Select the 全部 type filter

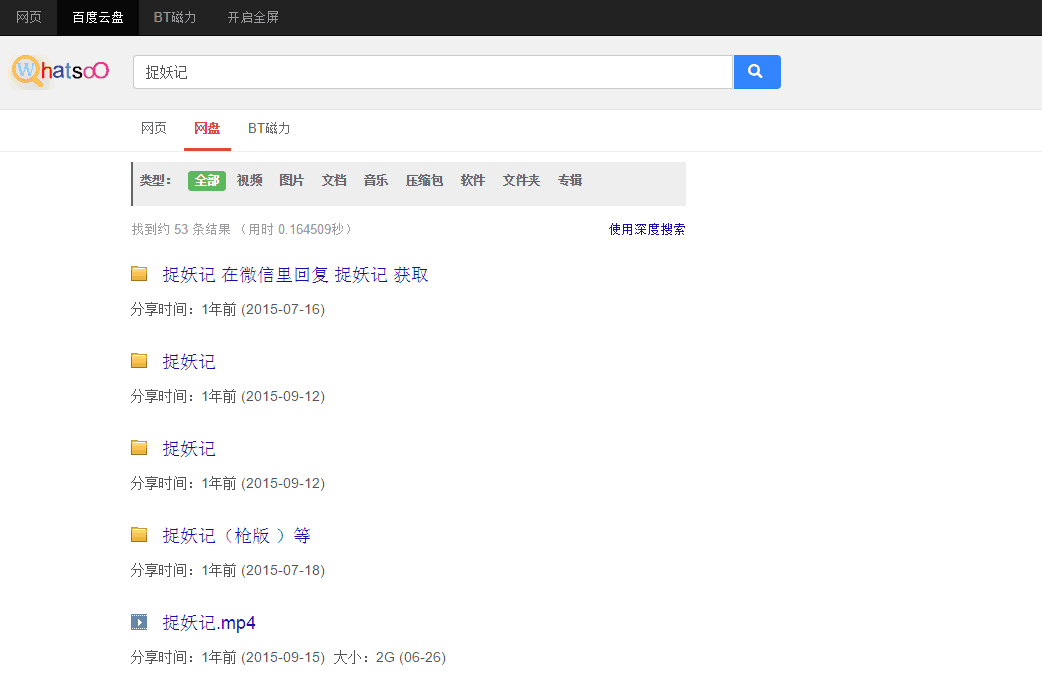coord(207,181)
